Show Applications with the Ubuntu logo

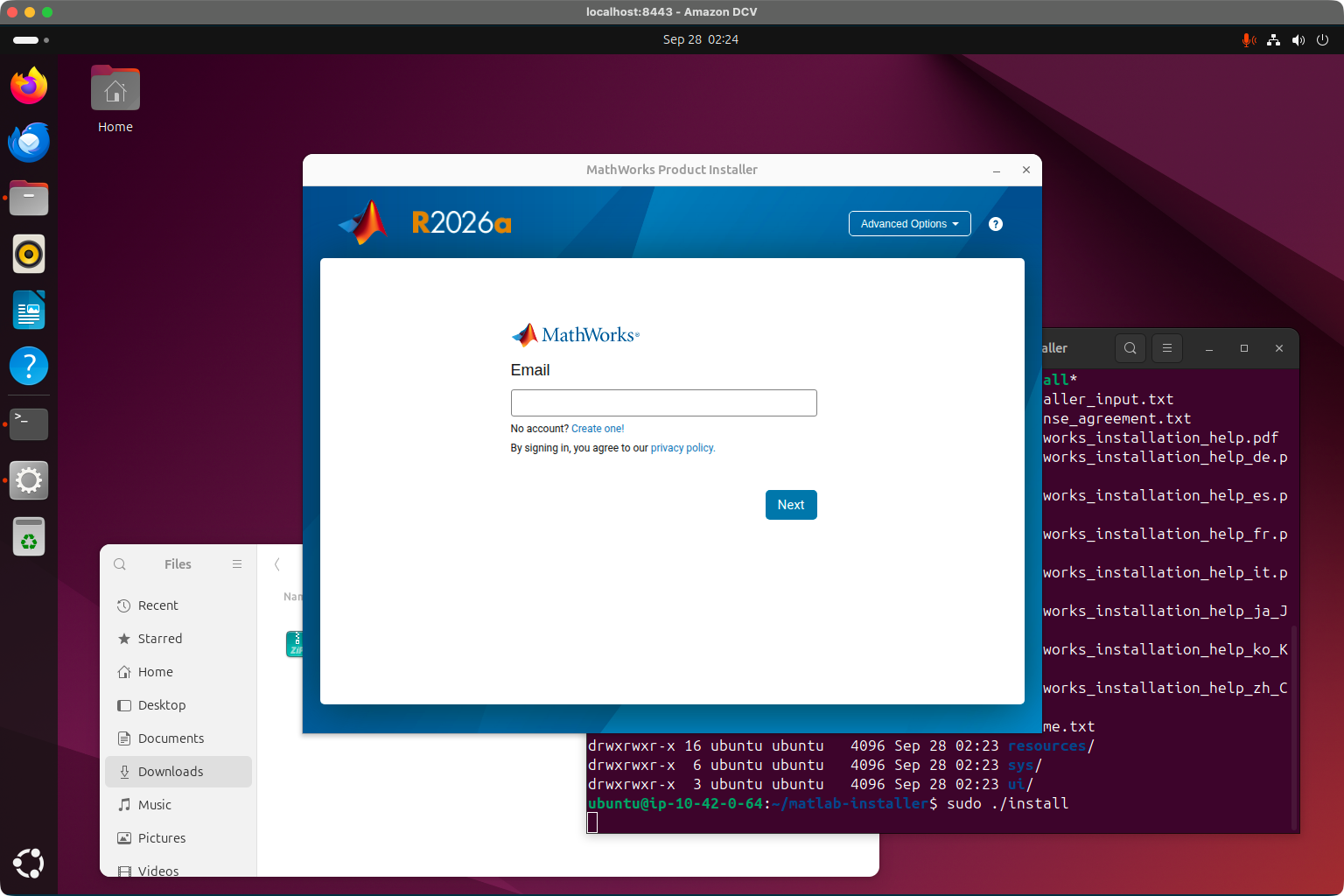pyautogui.click(x=29, y=864)
